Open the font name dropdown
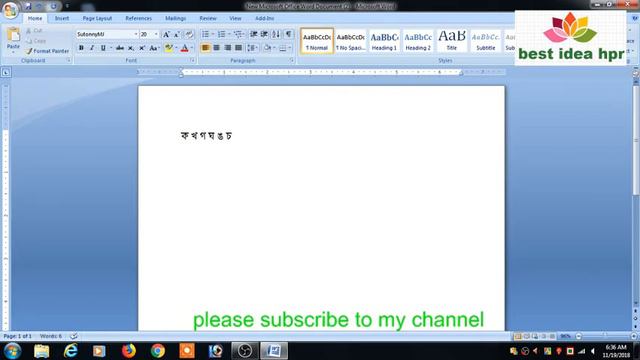 click(x=136, y=35)
